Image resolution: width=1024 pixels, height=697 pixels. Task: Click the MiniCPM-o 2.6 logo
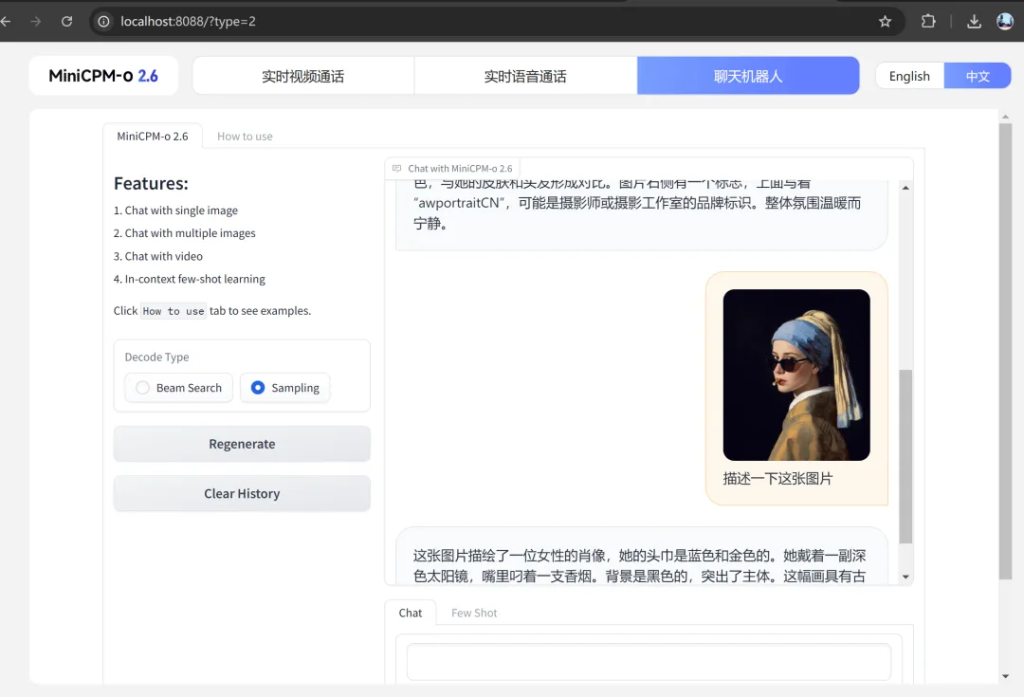click(x=103, y=76)
